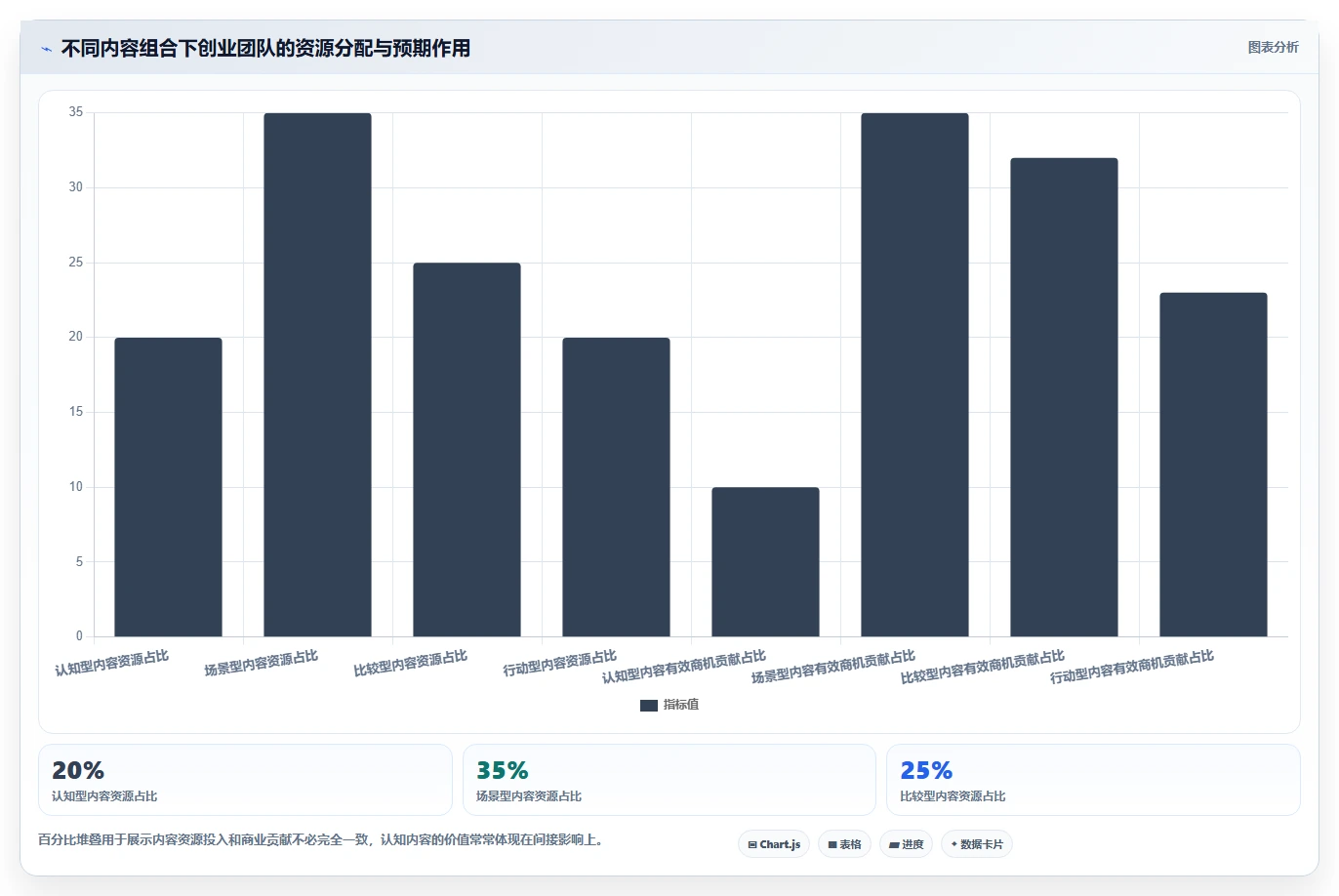Image resolution: width=1339 pixels, height=896 pixels.
Task: Click the small icon in the 表格 tag
Action: 832,845
